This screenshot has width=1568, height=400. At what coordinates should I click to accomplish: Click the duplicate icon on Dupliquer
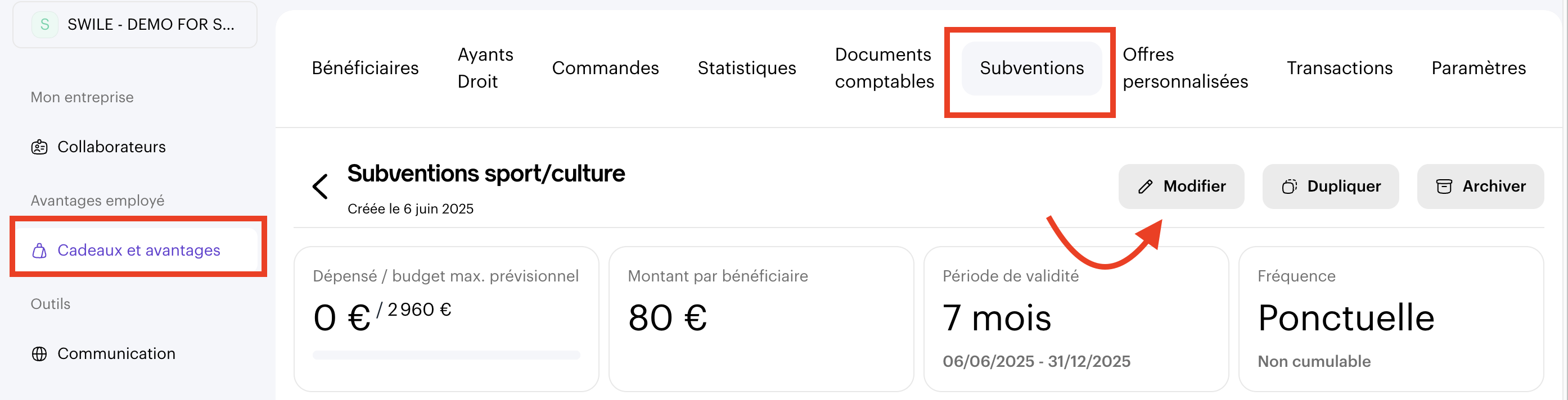(1288, 187)
